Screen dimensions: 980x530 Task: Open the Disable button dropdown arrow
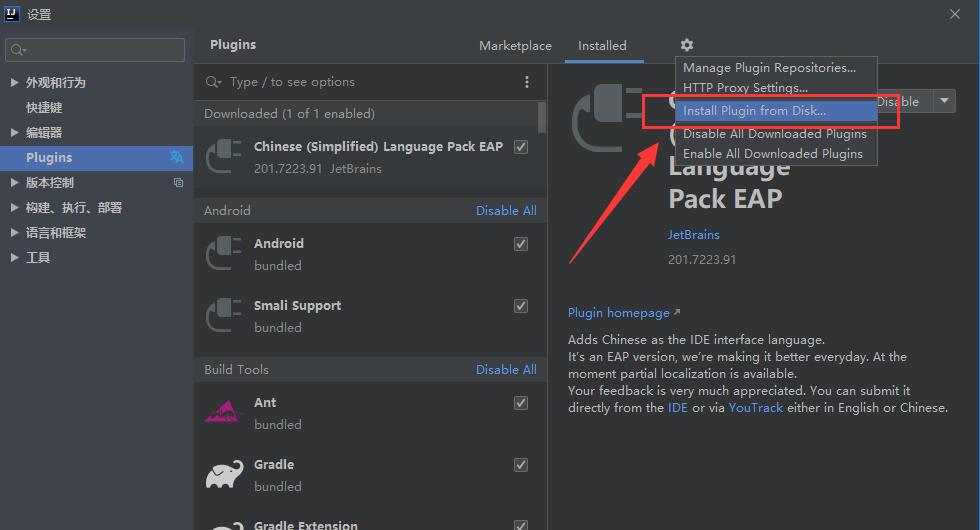tap(944, 101)
